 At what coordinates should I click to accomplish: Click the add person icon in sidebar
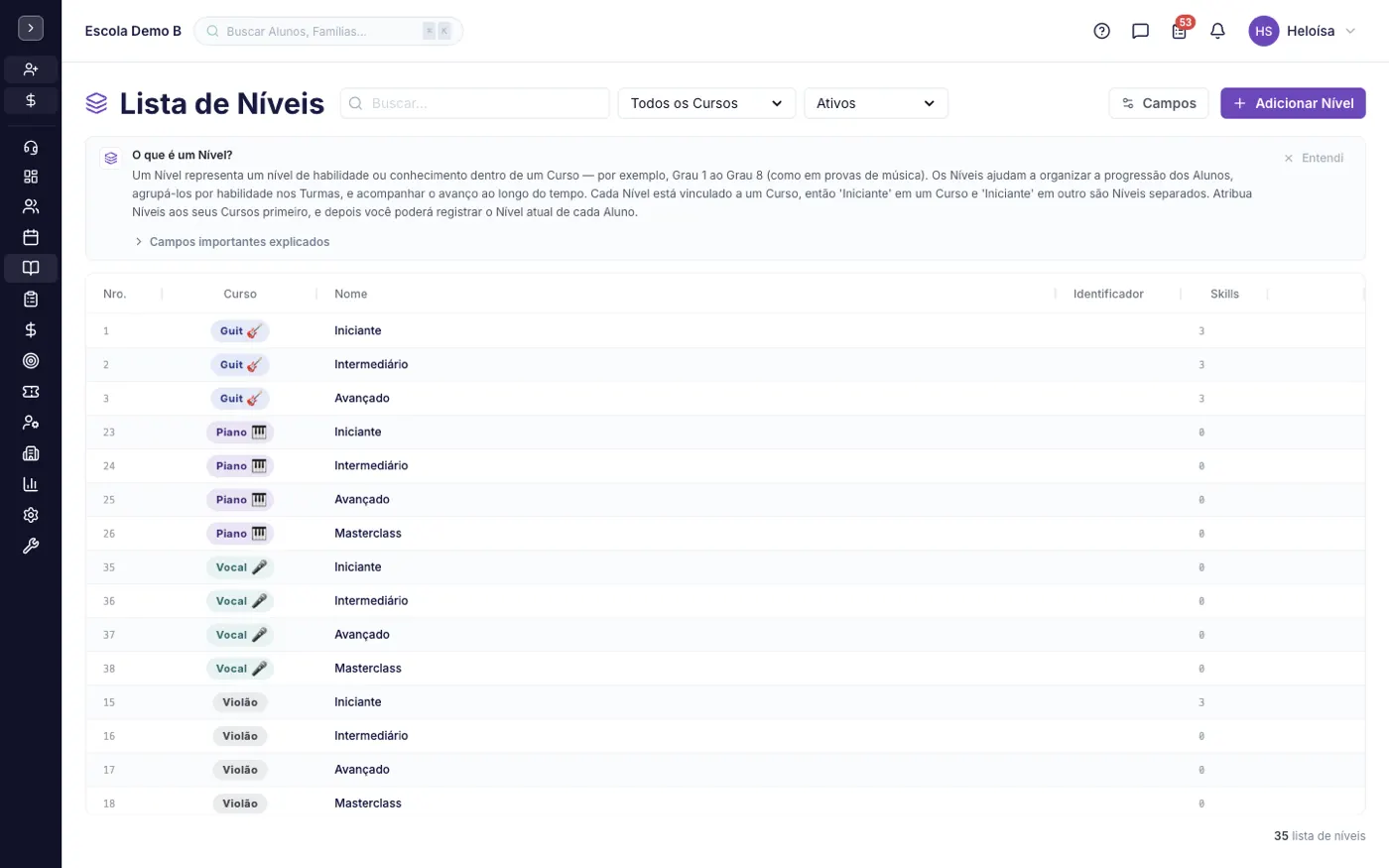pyautogui.click(x=31, y=69)
